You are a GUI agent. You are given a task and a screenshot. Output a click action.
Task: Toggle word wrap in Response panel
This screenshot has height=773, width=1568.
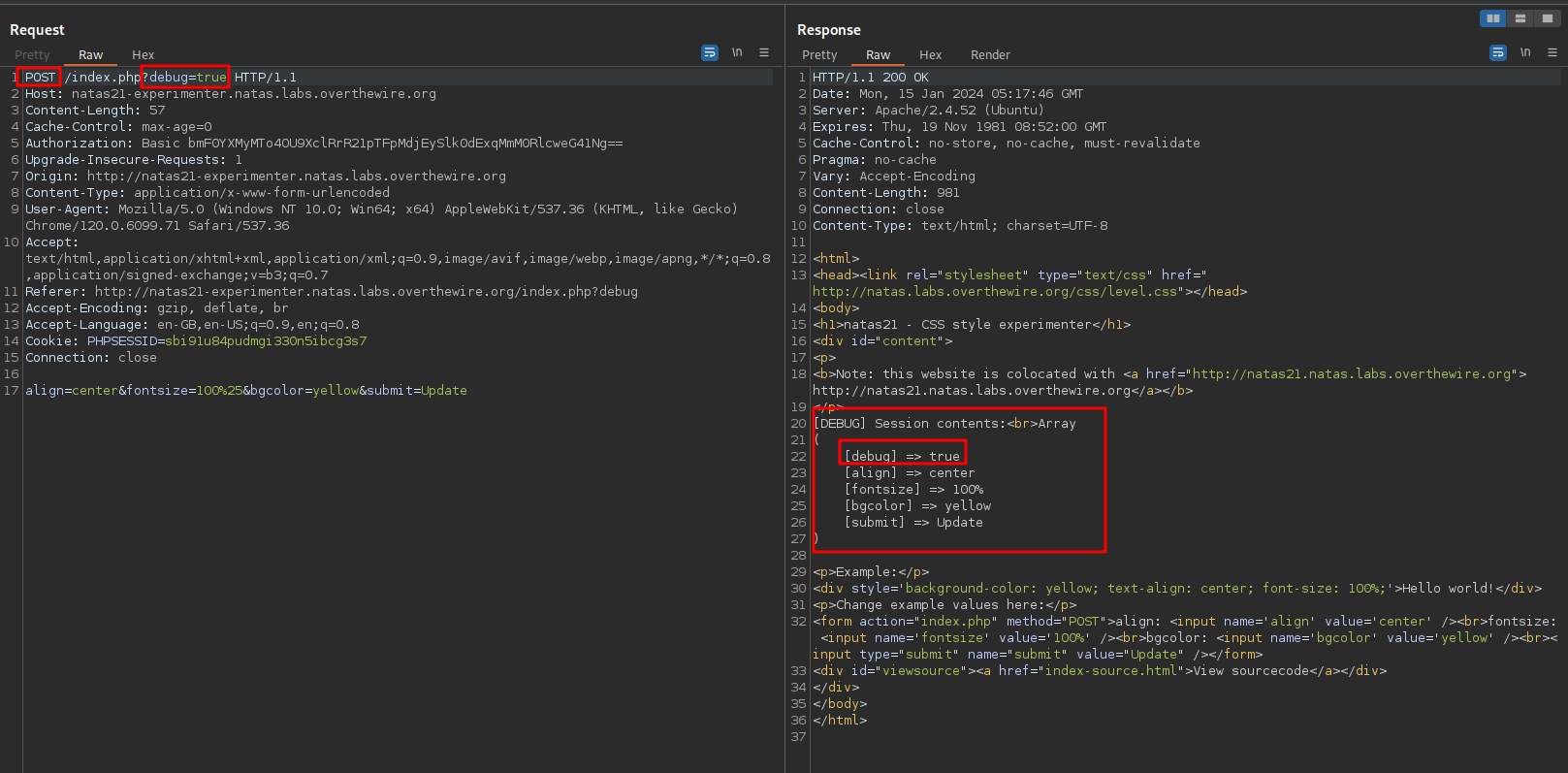pos(1498,52)
